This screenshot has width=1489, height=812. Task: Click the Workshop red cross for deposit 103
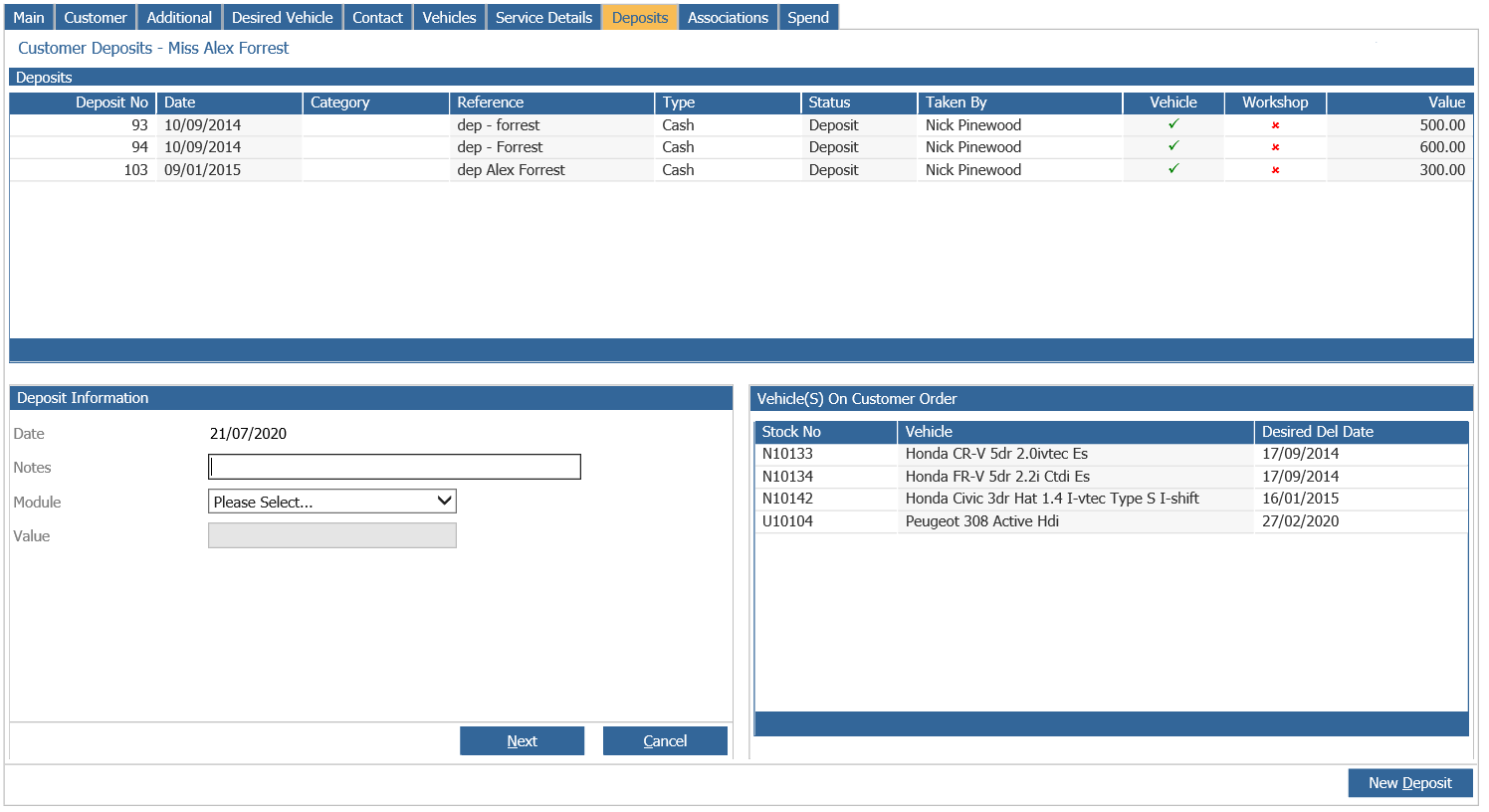pyautogui.click(x=1275, y=170)
